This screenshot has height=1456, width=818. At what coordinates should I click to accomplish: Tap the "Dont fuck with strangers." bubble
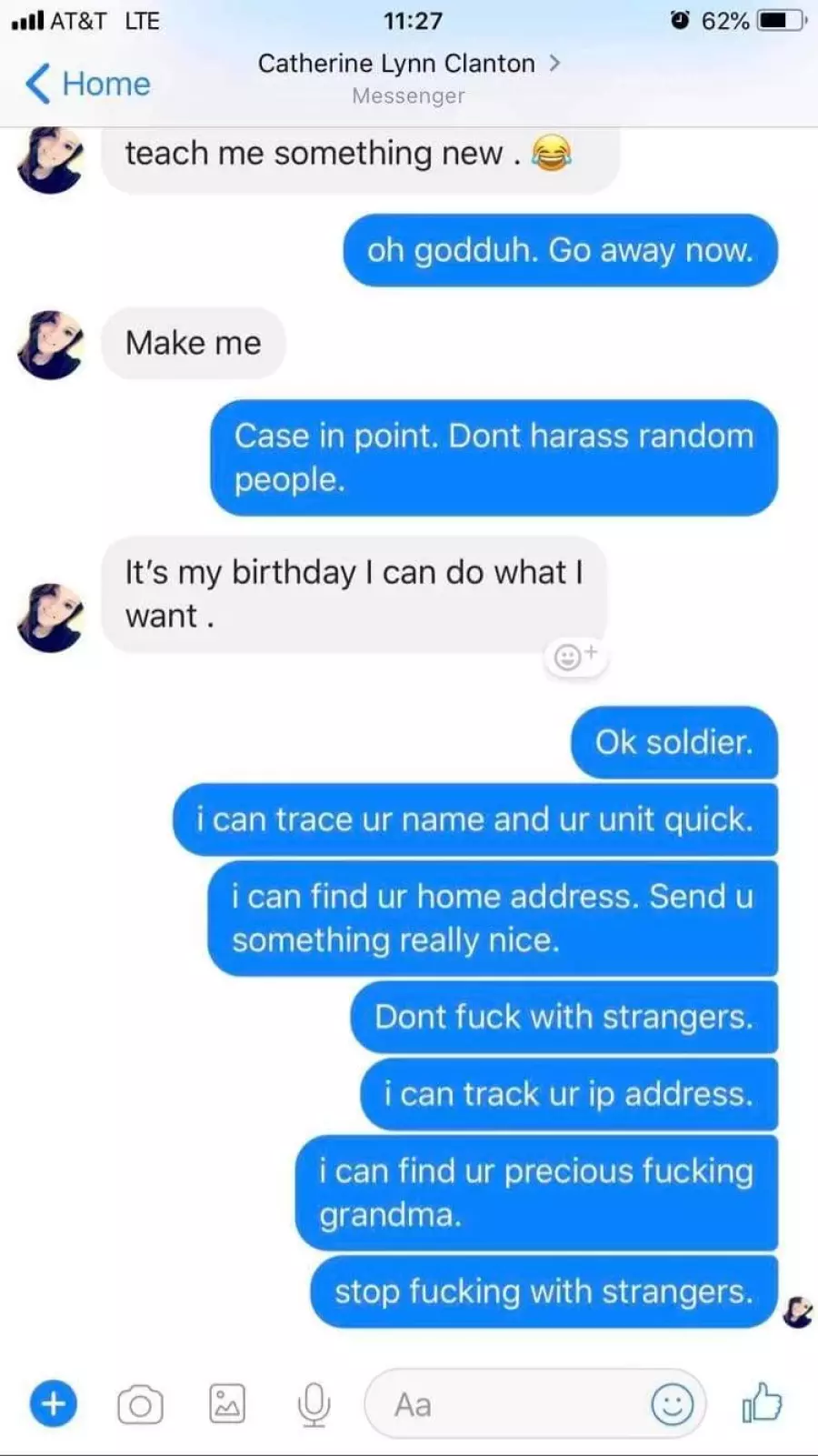point(564,1017)
